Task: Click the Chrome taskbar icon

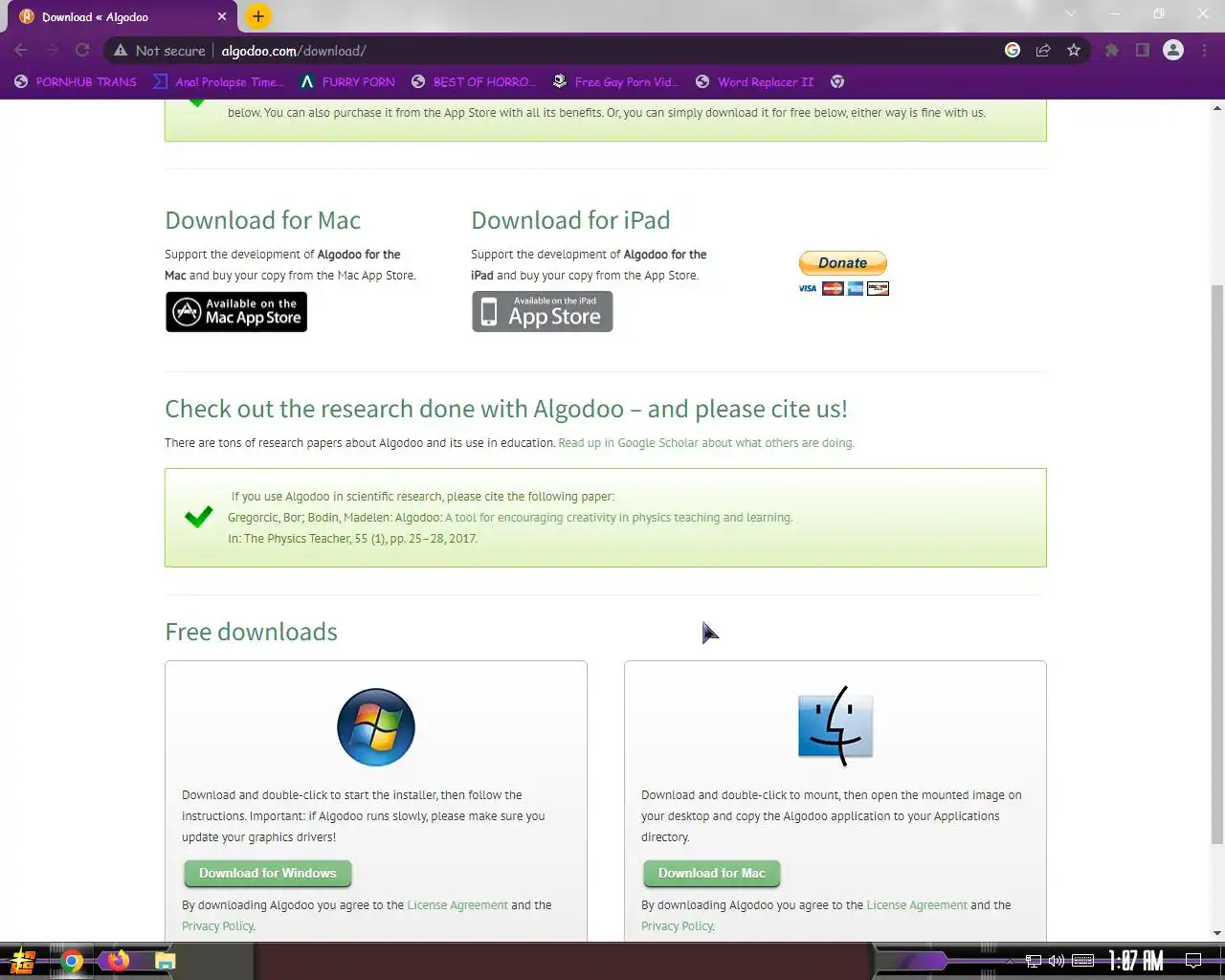Action: [72, 961]
